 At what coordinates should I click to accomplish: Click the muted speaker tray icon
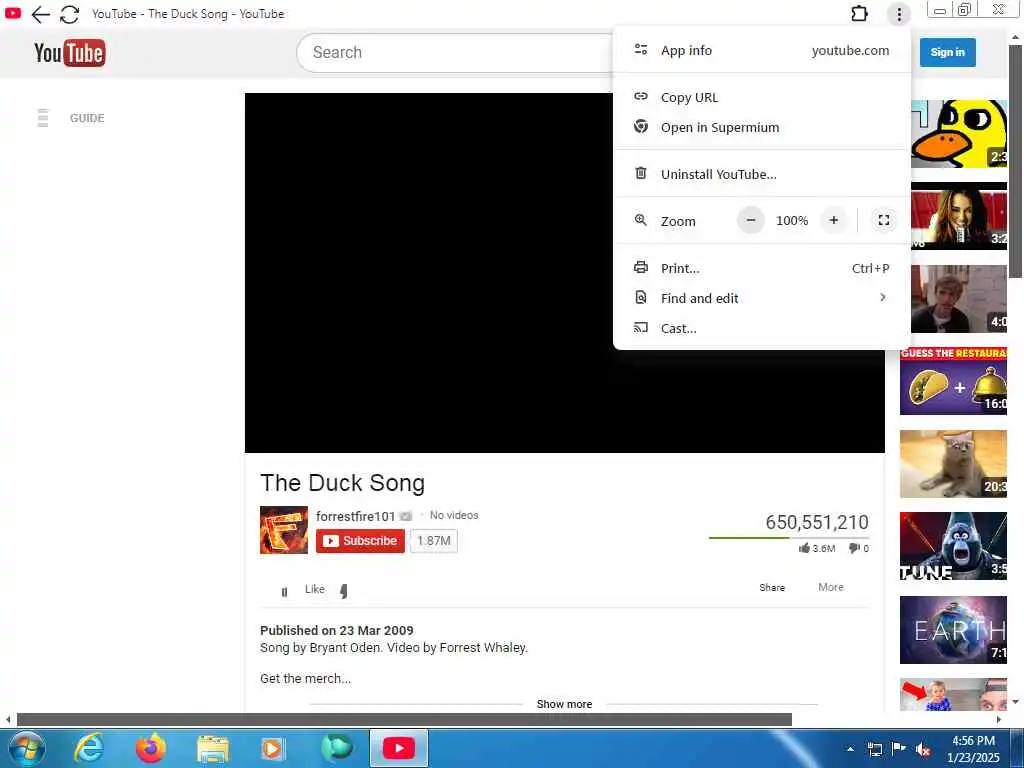923,750
